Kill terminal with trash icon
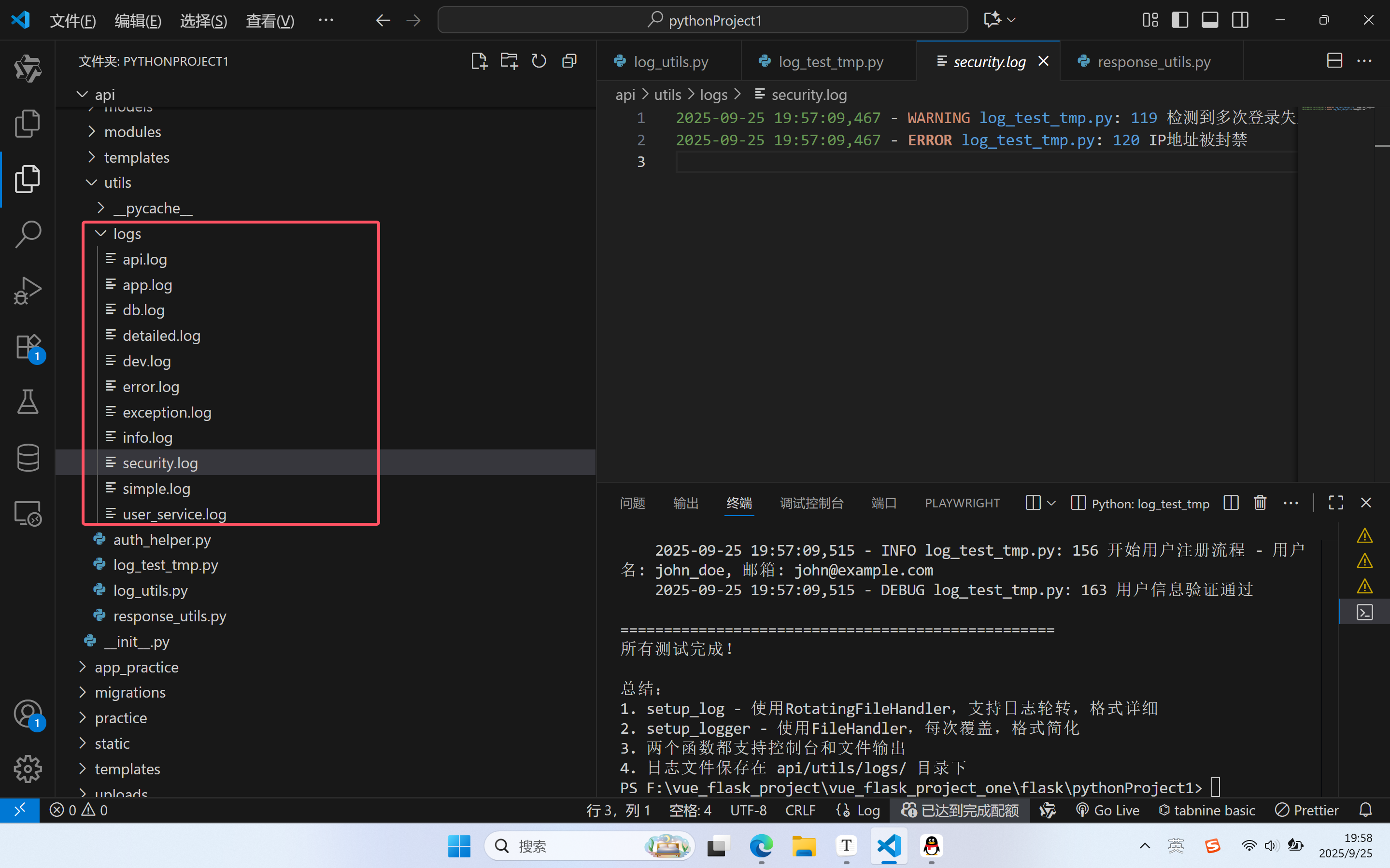This screenshot has width=1390, height=868. click(x=1260, y=503)
